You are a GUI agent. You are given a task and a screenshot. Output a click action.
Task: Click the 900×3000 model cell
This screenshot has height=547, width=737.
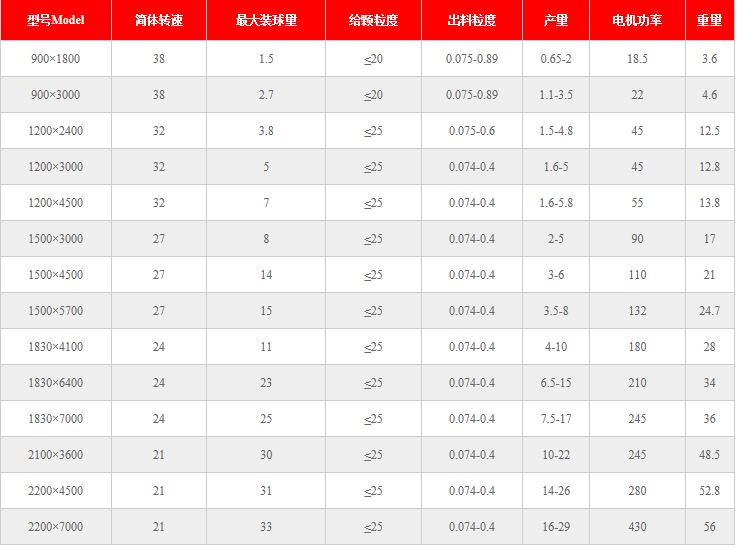(56, 95)
